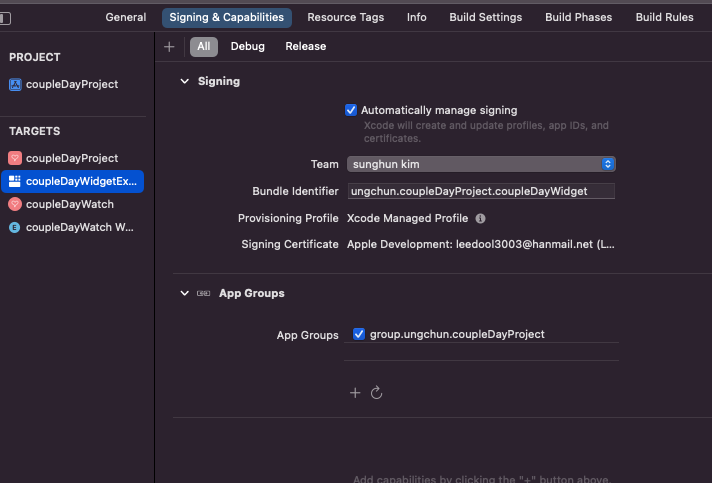712x483 pixels.
Task: Add a new app group with plus
Action: click(355, 393)
